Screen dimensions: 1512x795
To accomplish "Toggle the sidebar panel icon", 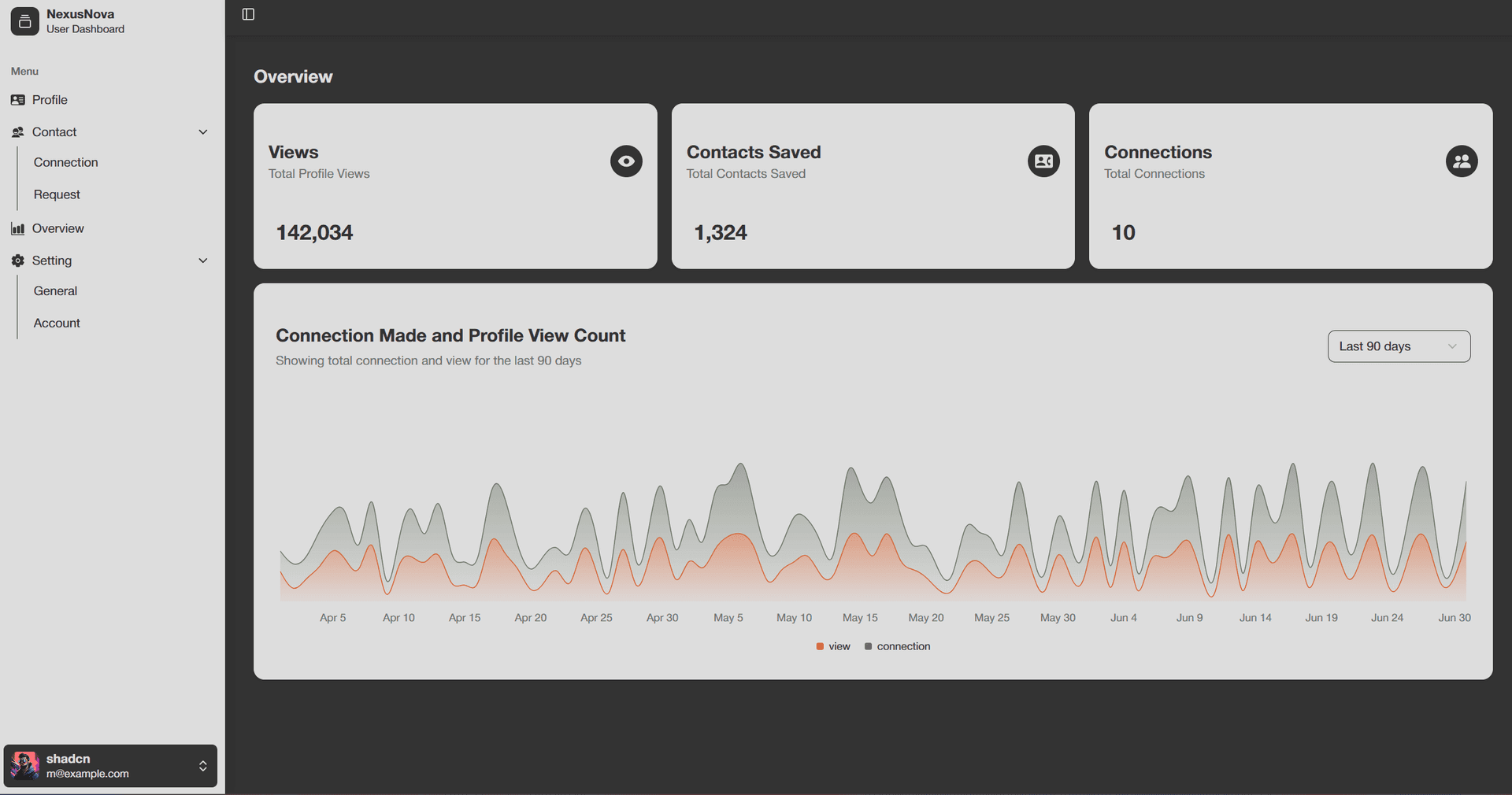I will click(248, 14).
